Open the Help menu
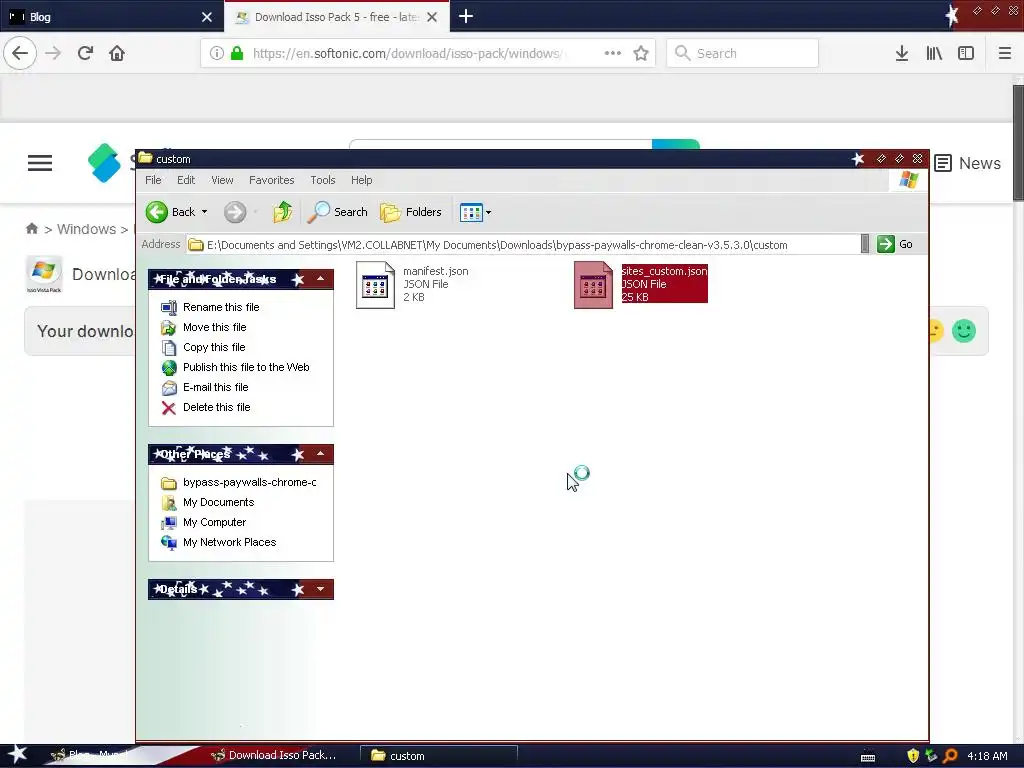 click(x=361, y=180)
